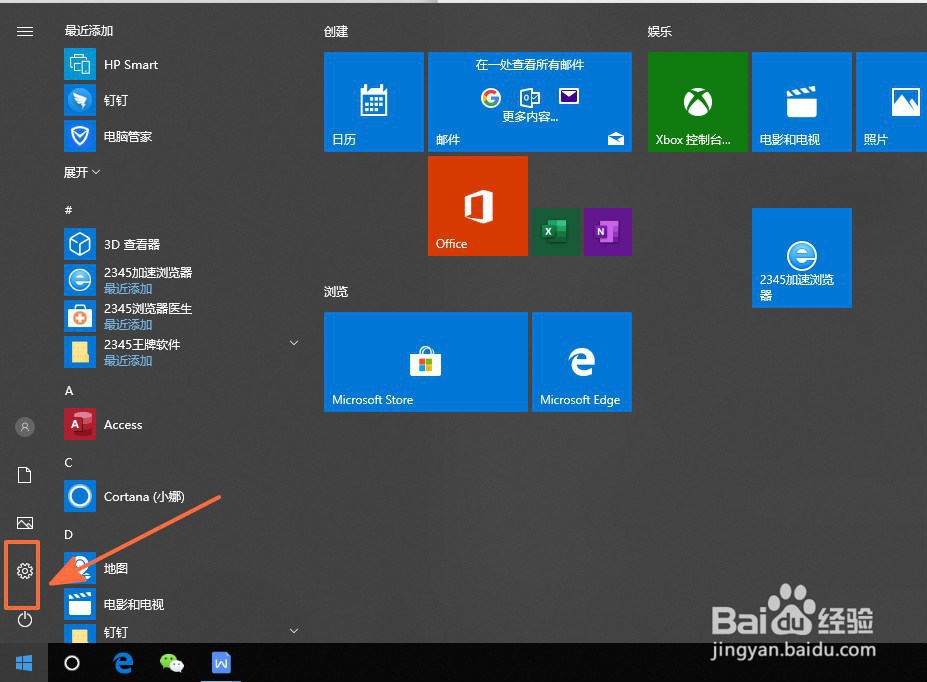Open the Power options icon
This screenshot has width=927, height=682.
click(24, 620)
